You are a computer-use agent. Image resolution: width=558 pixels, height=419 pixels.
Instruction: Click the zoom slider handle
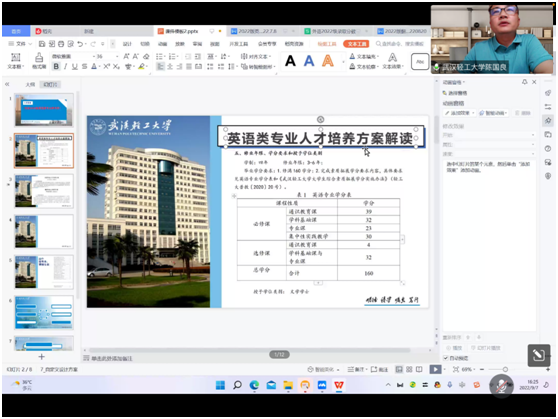(x=505, y=369)
